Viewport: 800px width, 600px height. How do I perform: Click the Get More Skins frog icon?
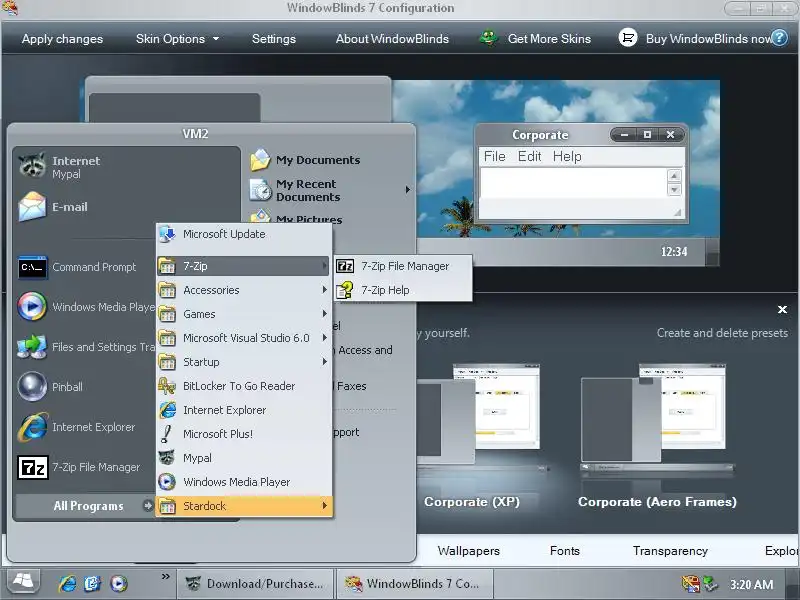point(489,38)
